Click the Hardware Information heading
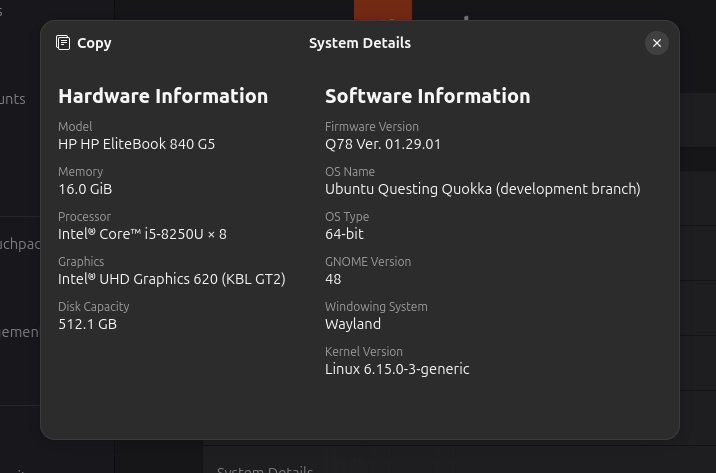The height and width of the screenshot is (473, 716). pyautogui.click(x=163, y=96)
